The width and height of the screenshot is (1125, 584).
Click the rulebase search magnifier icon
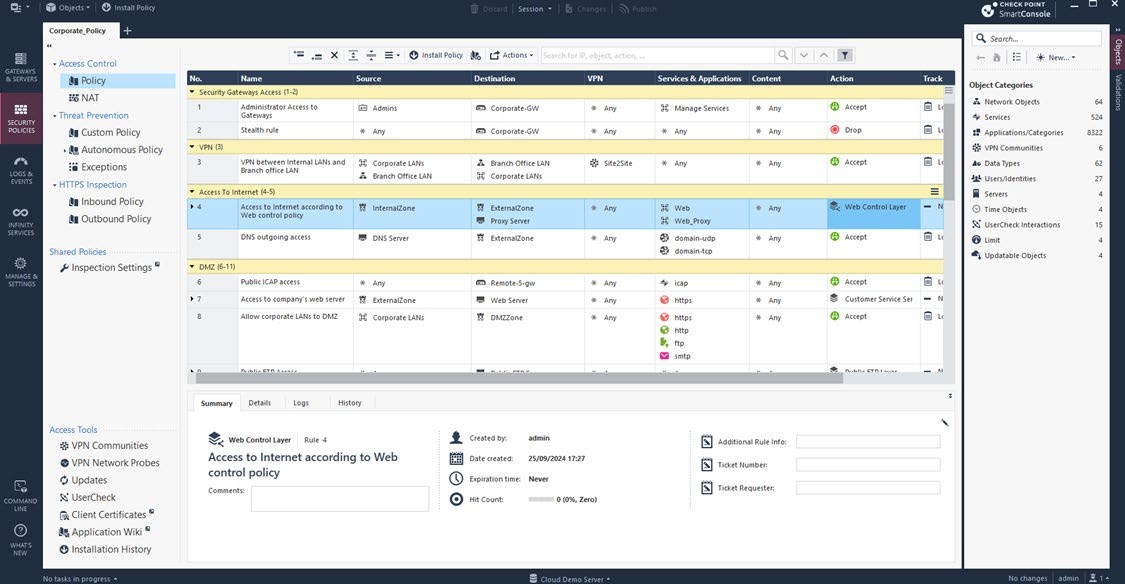point(783,55)
